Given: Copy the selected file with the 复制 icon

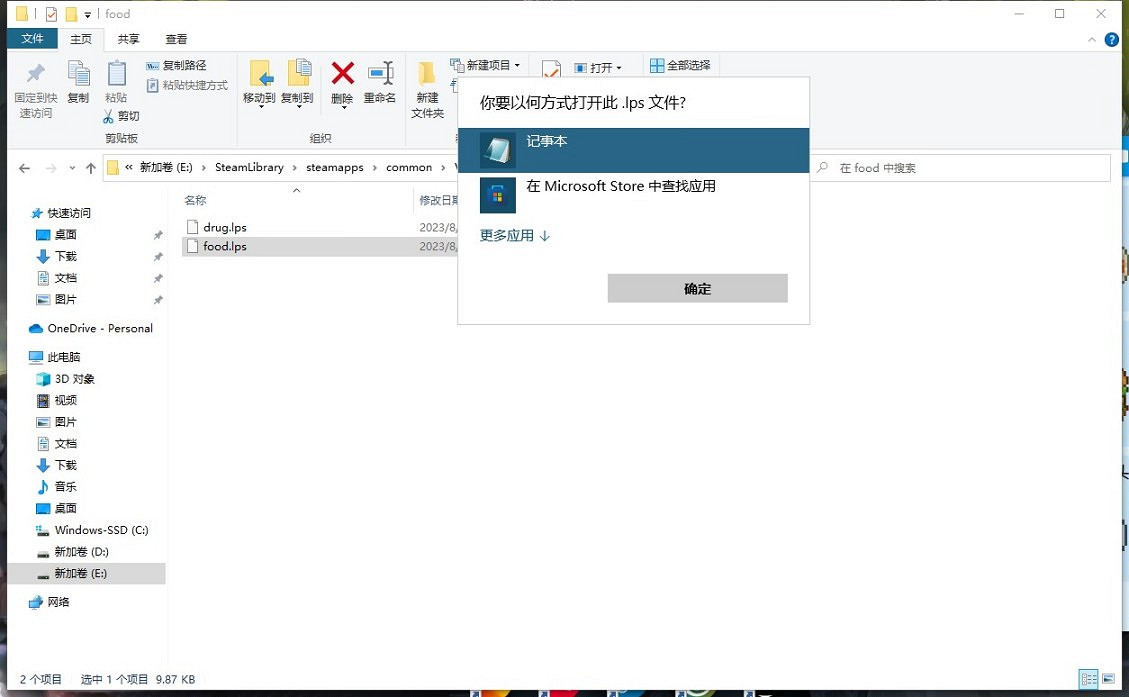Looking at the screenshot, I should pyautogui.click(x=78, y=80).
